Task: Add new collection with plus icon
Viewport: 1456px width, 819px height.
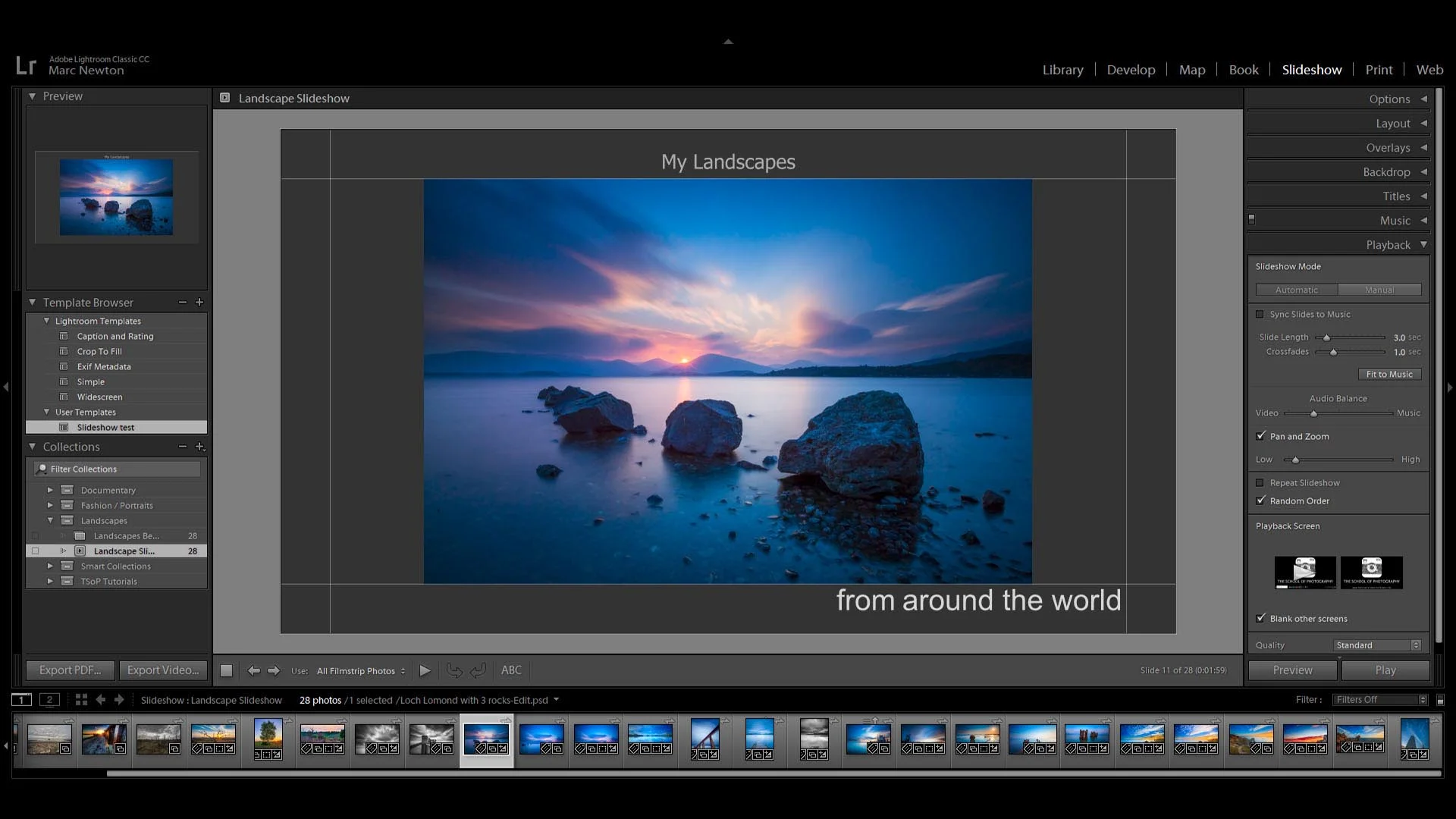Action: [x=200, y=447]
